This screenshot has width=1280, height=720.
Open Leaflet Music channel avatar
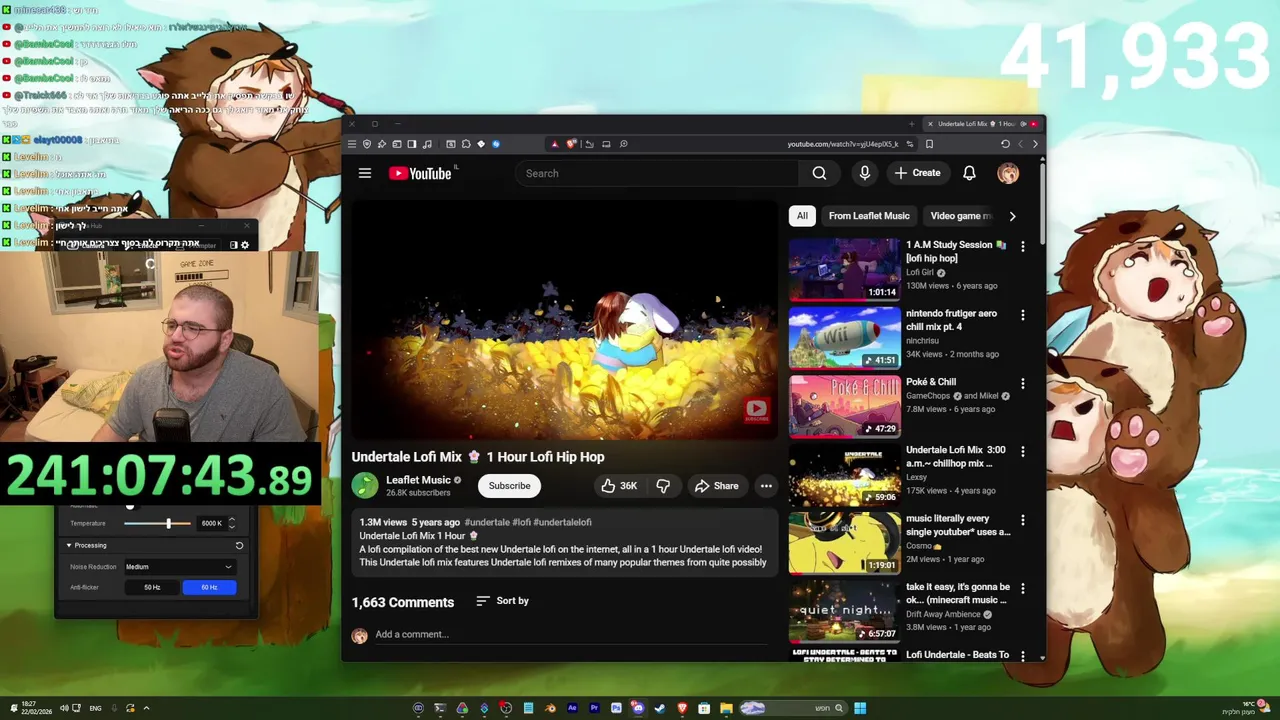365,486
